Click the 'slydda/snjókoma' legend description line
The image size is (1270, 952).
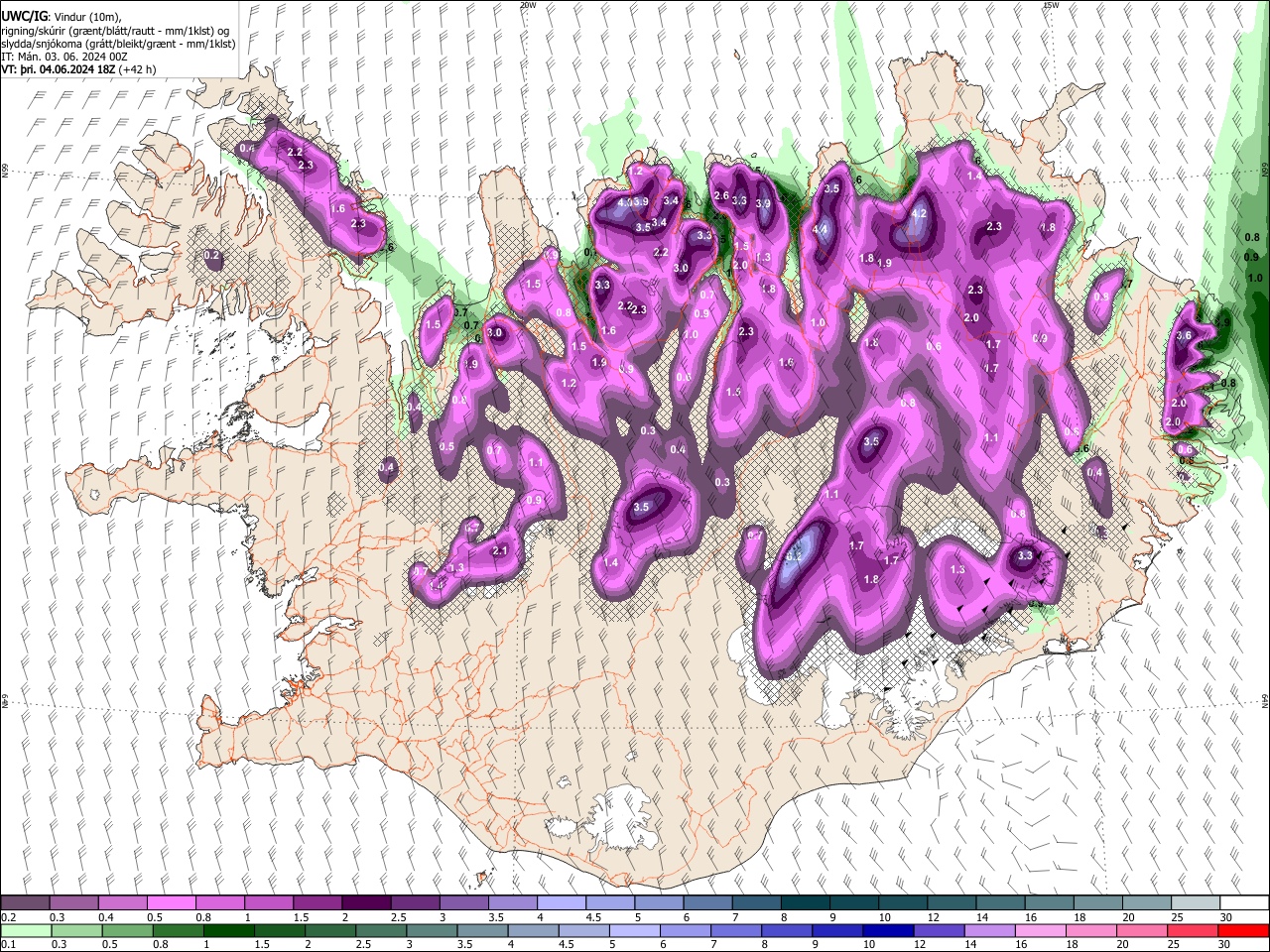click(118, 45)
